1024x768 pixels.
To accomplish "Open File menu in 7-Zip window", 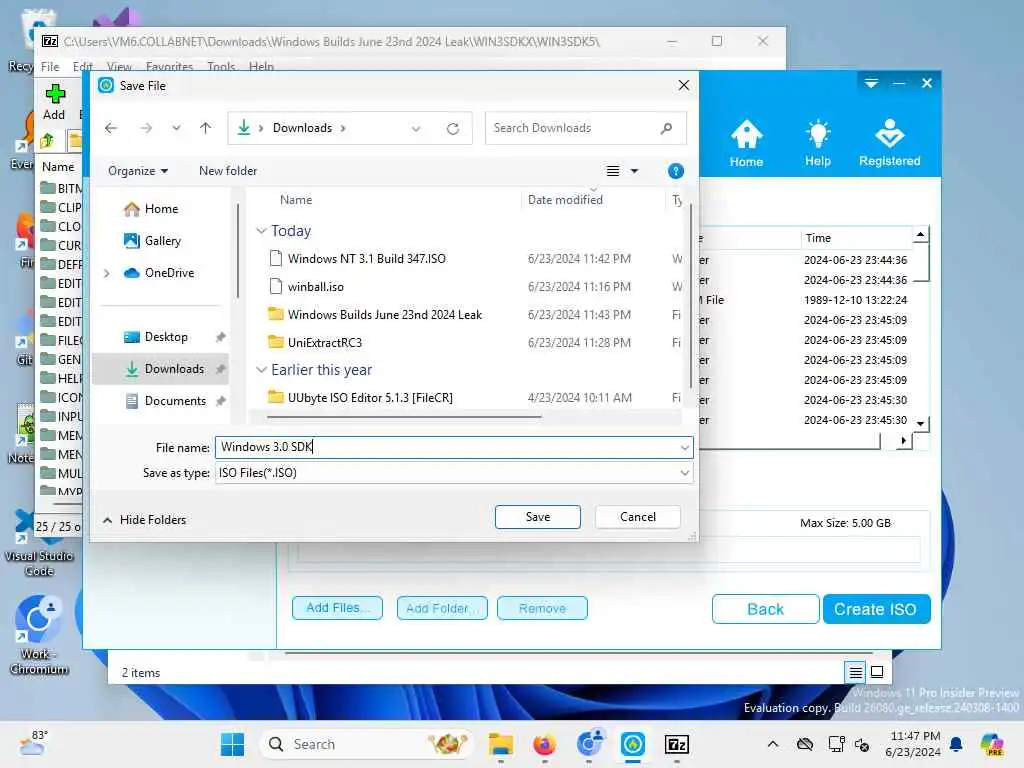I will (50, 67).
